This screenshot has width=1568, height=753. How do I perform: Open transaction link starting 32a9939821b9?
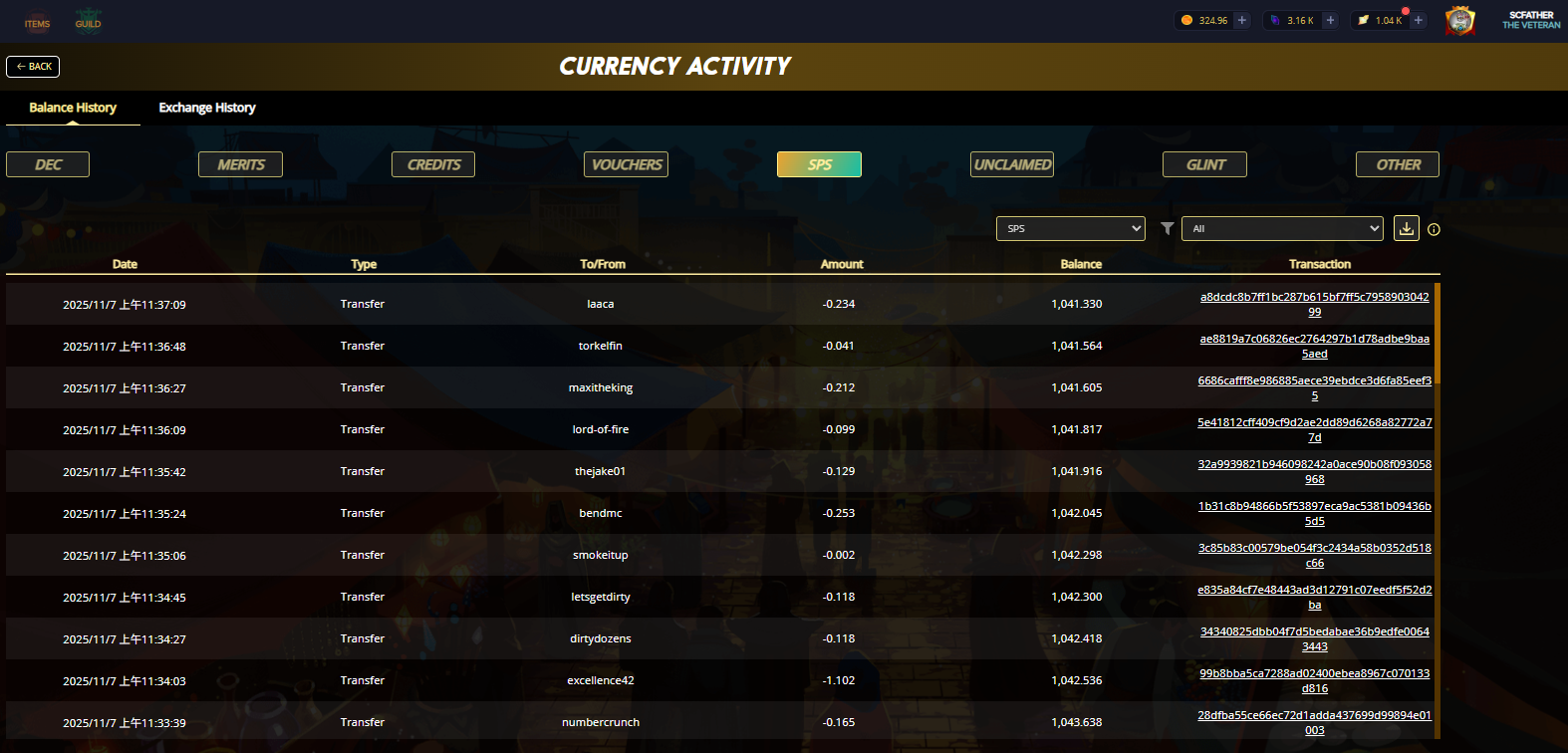pyautogui.click(x=1315, y=472)
